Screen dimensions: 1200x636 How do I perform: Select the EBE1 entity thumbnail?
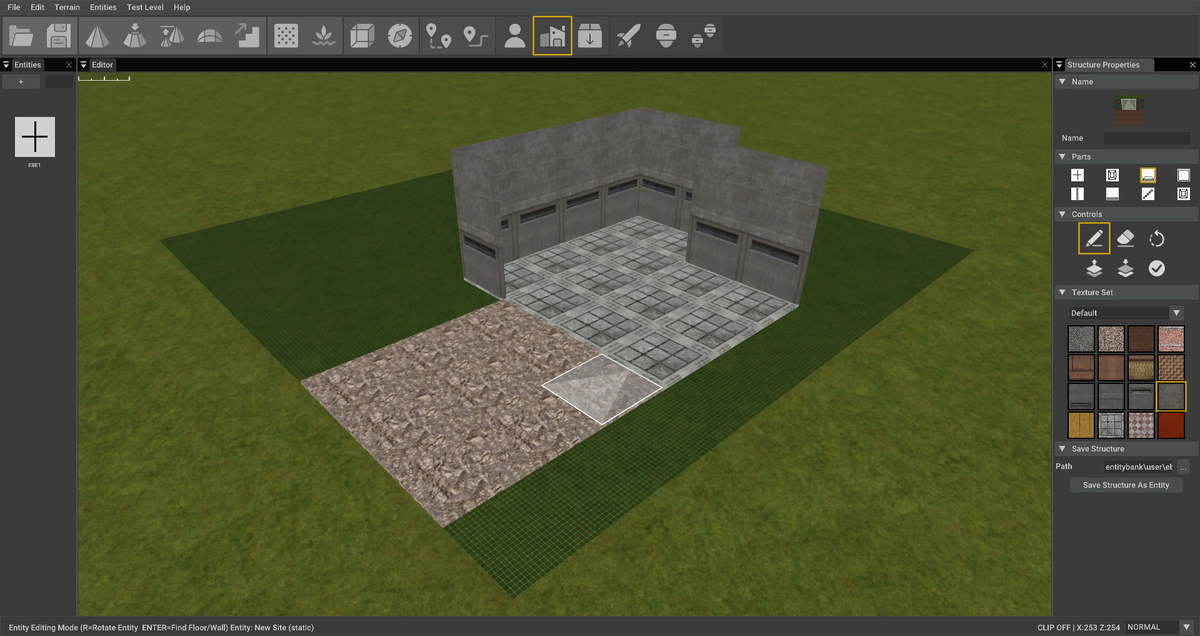point(35,137)
